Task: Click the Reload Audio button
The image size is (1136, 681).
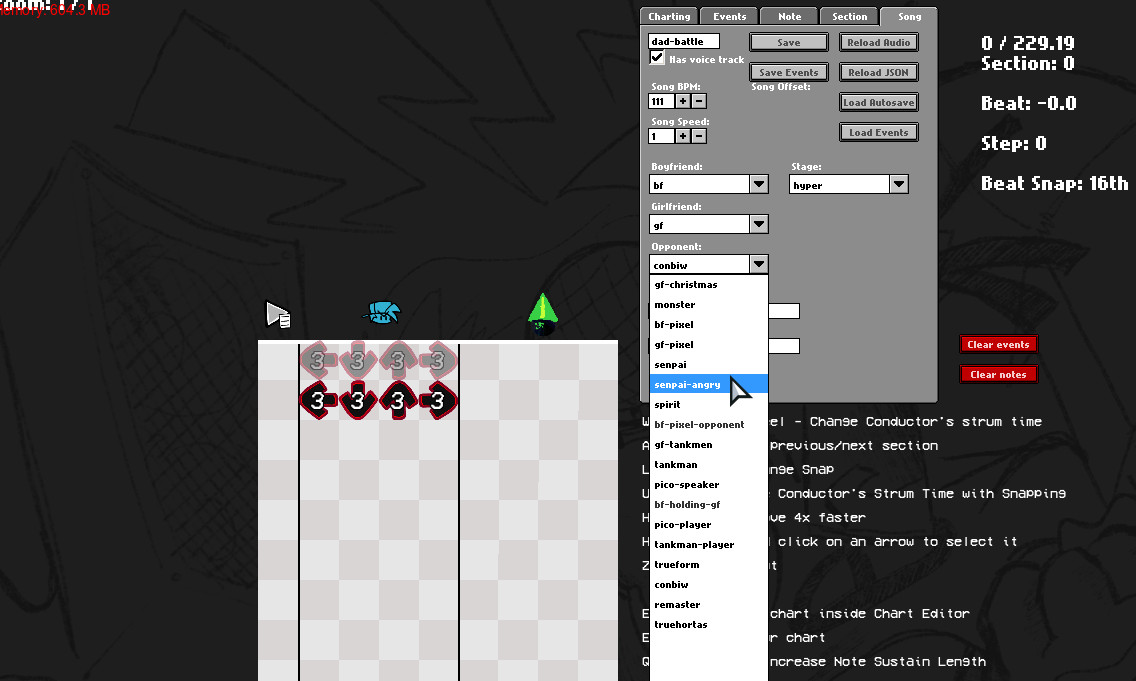Action: click(x=879, y=43)
